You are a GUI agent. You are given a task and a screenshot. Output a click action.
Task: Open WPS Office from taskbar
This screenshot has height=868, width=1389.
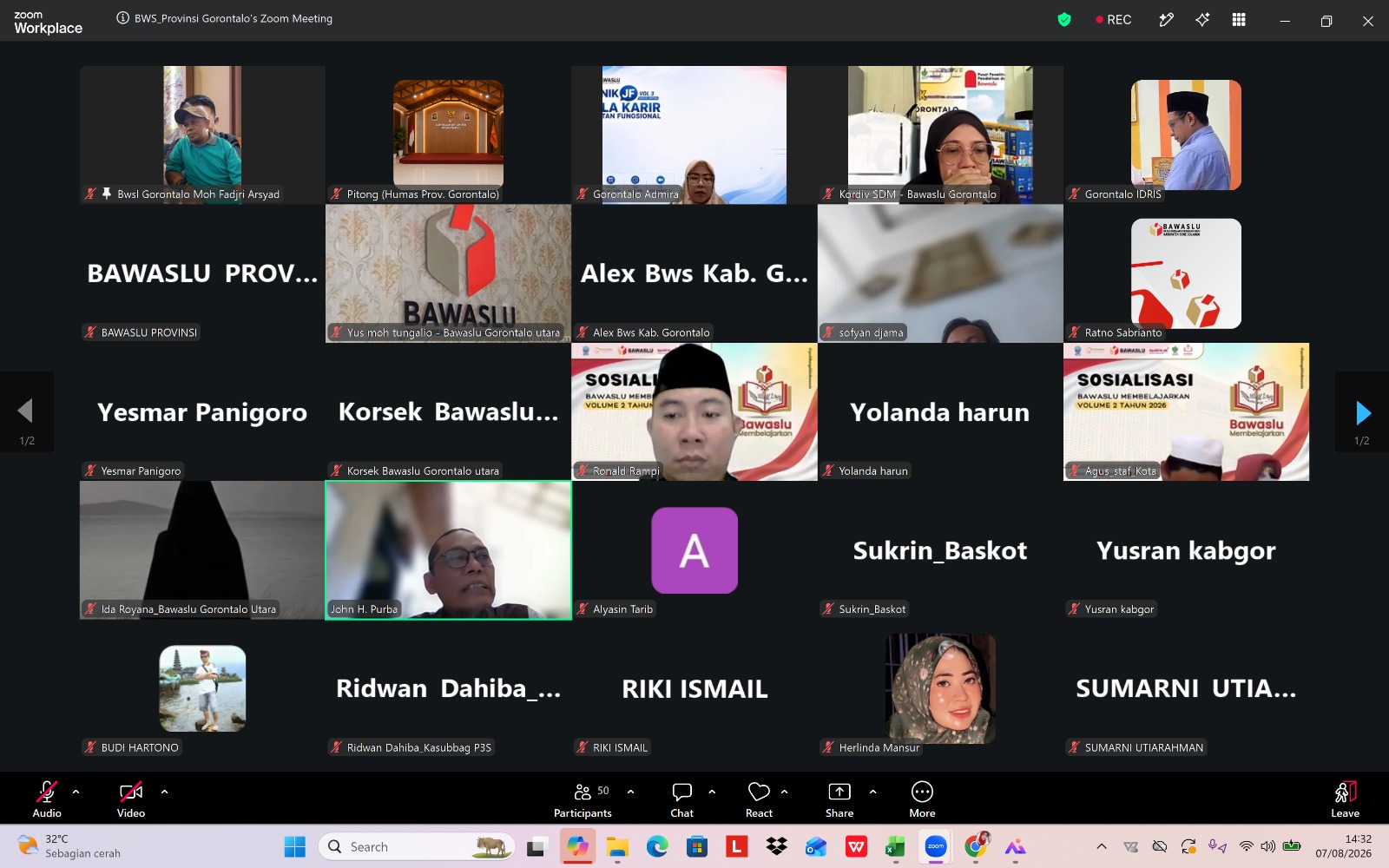click(856, 846)
